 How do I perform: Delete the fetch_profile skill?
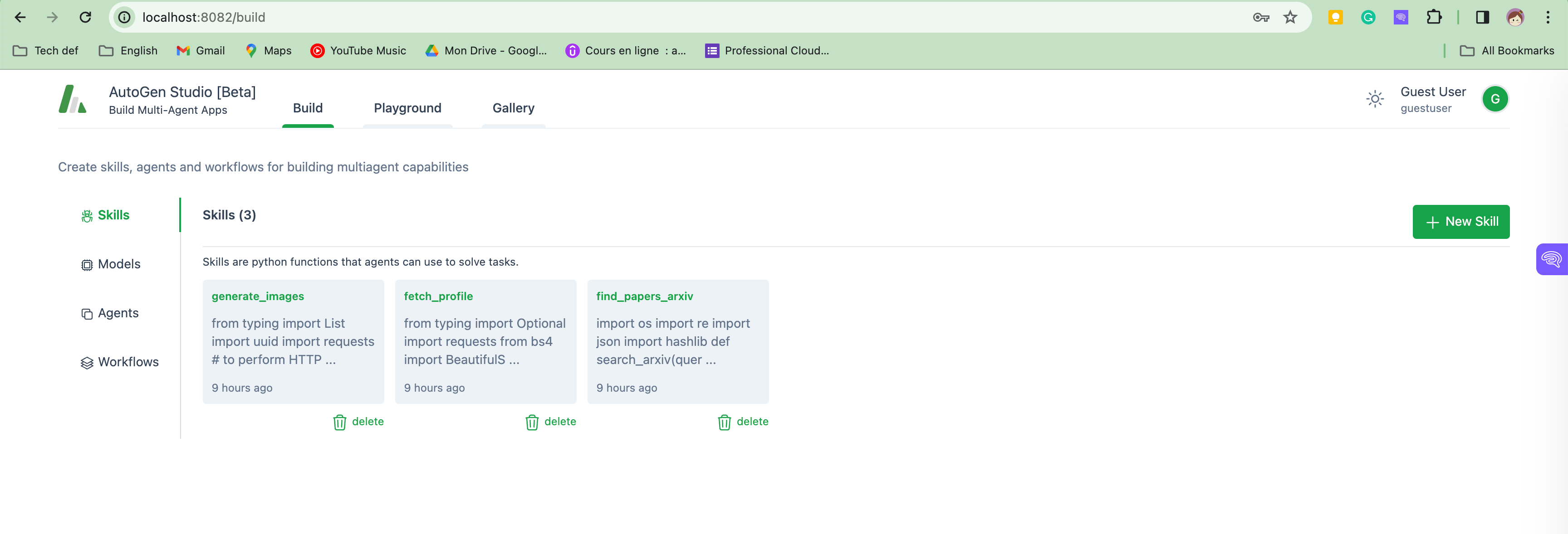(x=551, y=422)
